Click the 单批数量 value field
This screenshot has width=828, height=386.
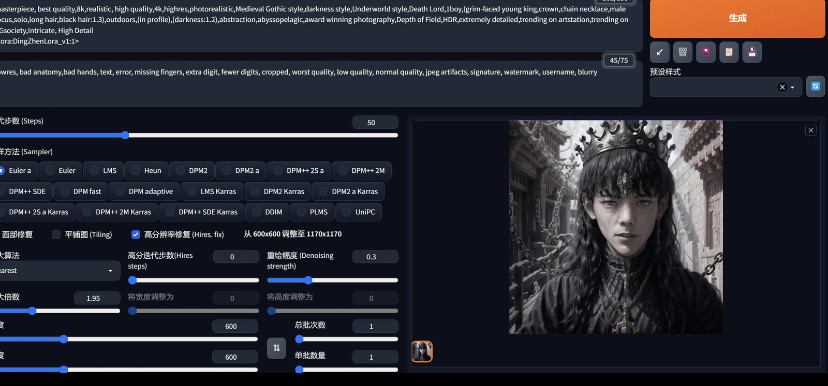(375, 357)
